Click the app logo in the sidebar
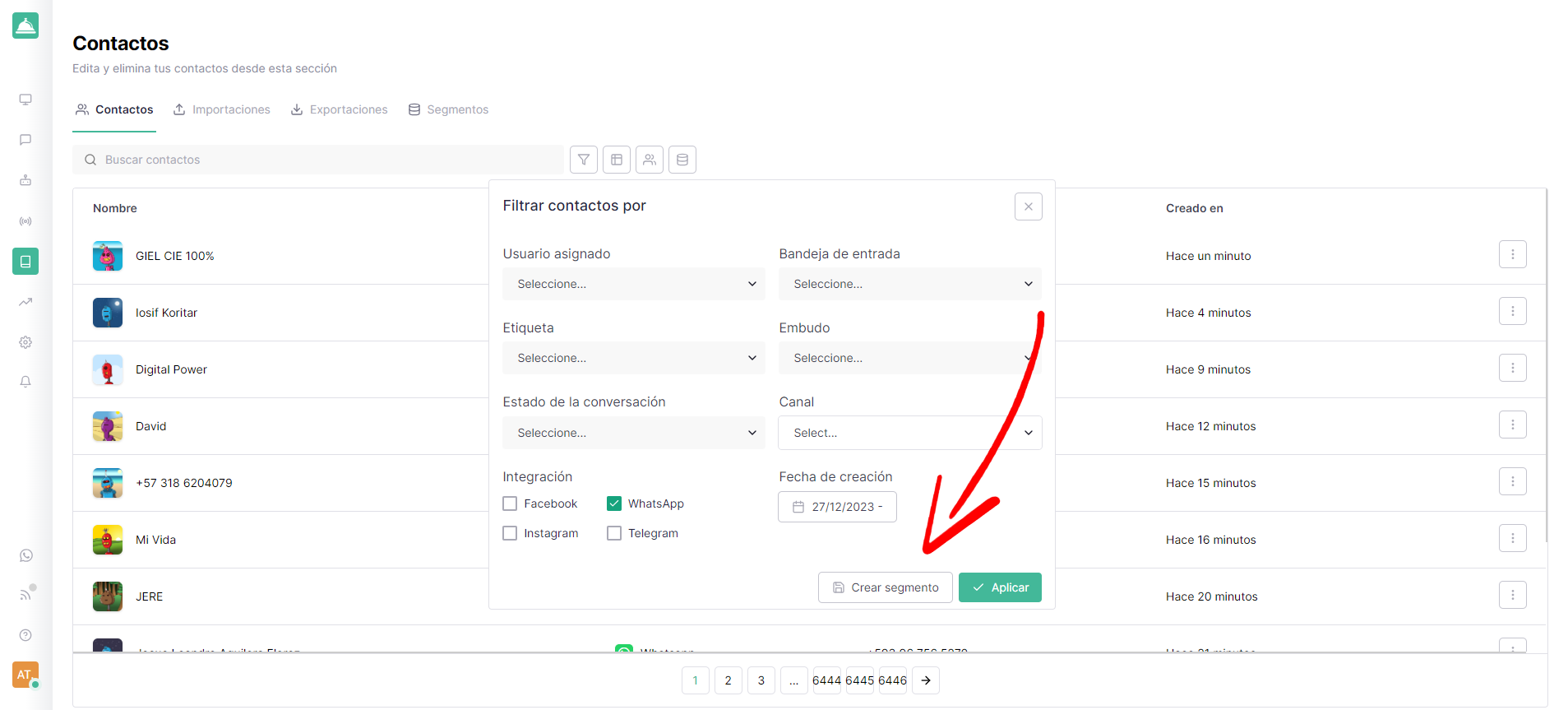Image resolution: width=1568 pixels, height=710 pixels. coord(25,26)
